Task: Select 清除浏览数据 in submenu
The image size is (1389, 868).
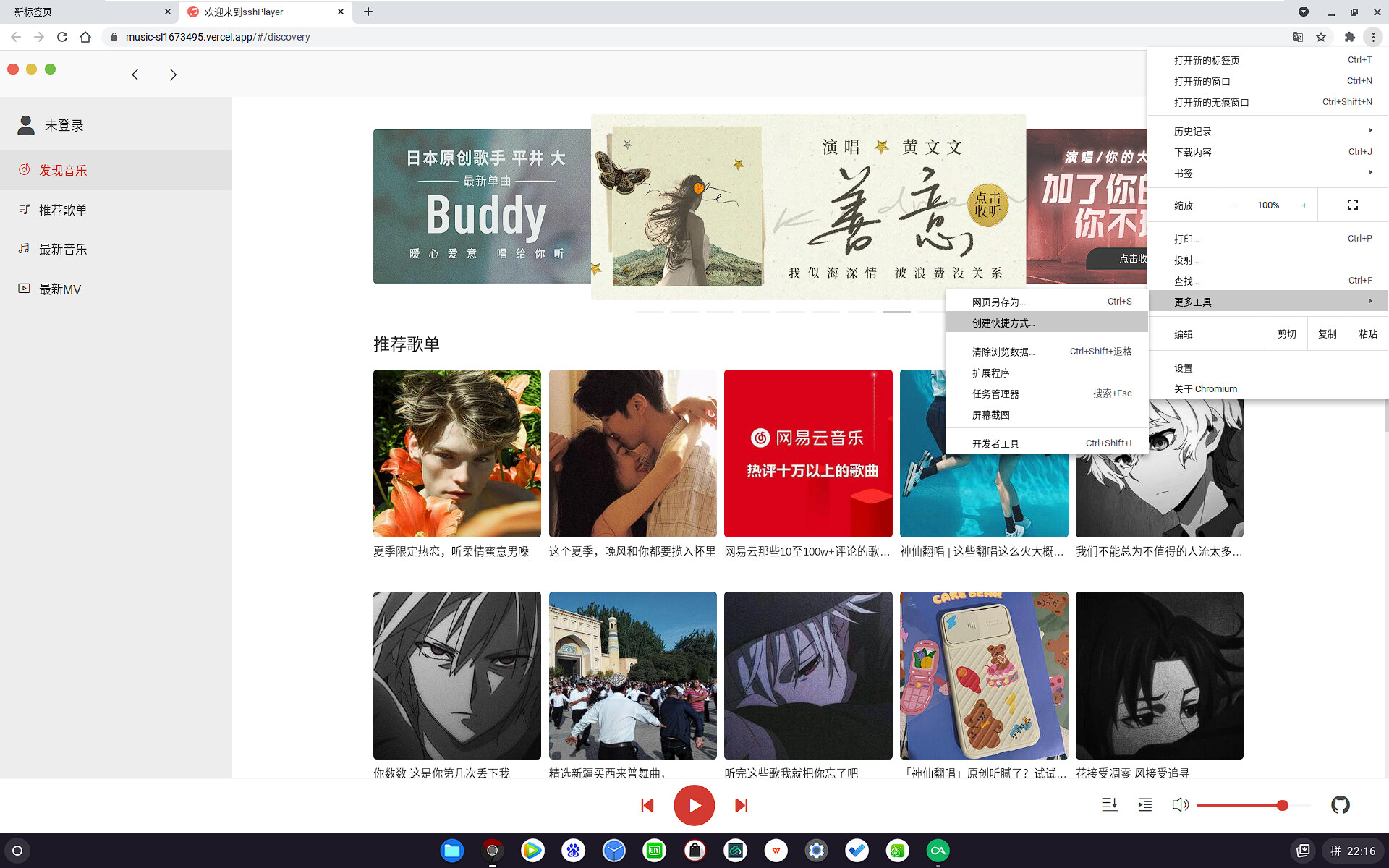Action: point(1047,352)
